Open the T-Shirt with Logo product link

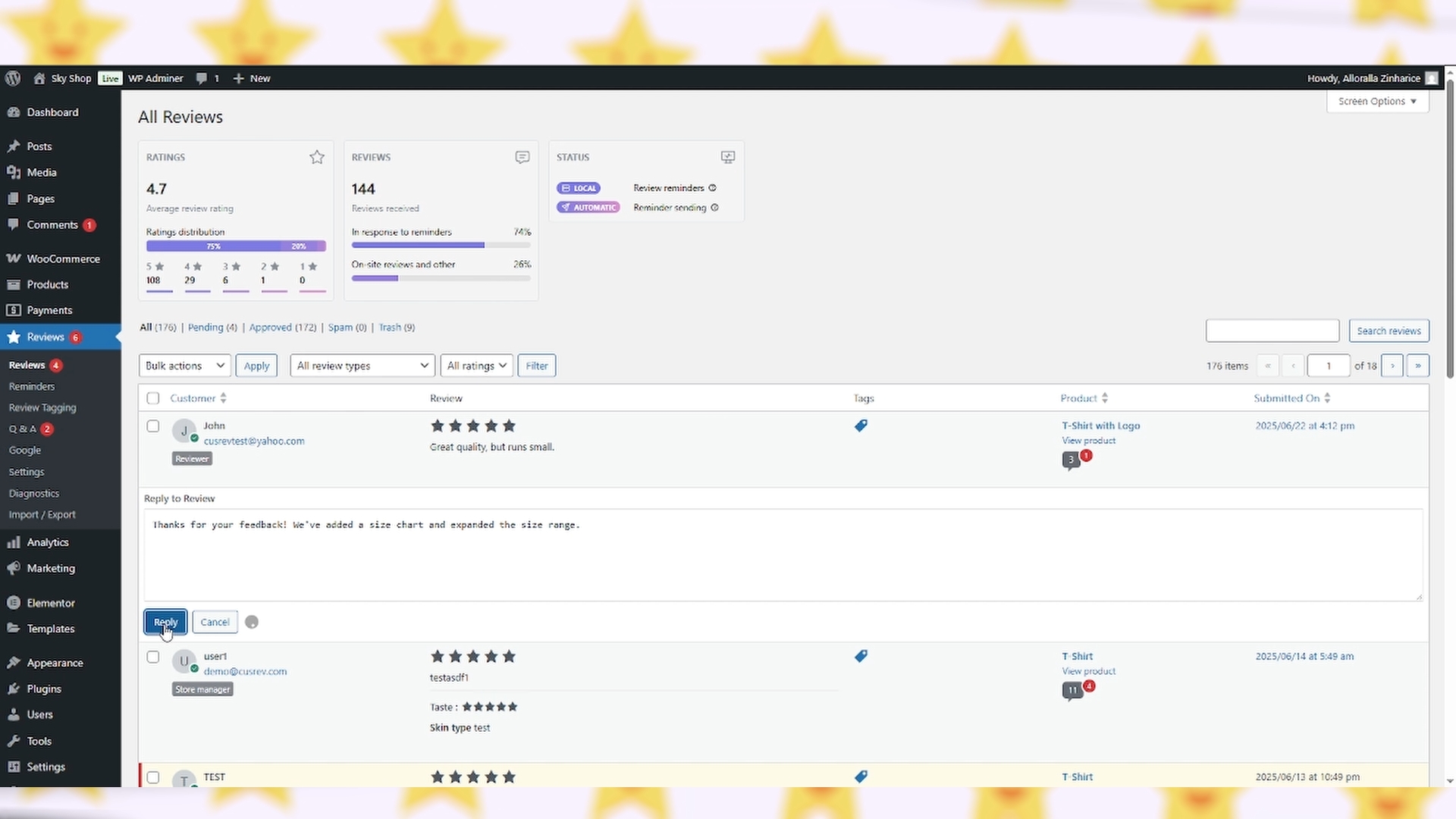(1100, 426)
